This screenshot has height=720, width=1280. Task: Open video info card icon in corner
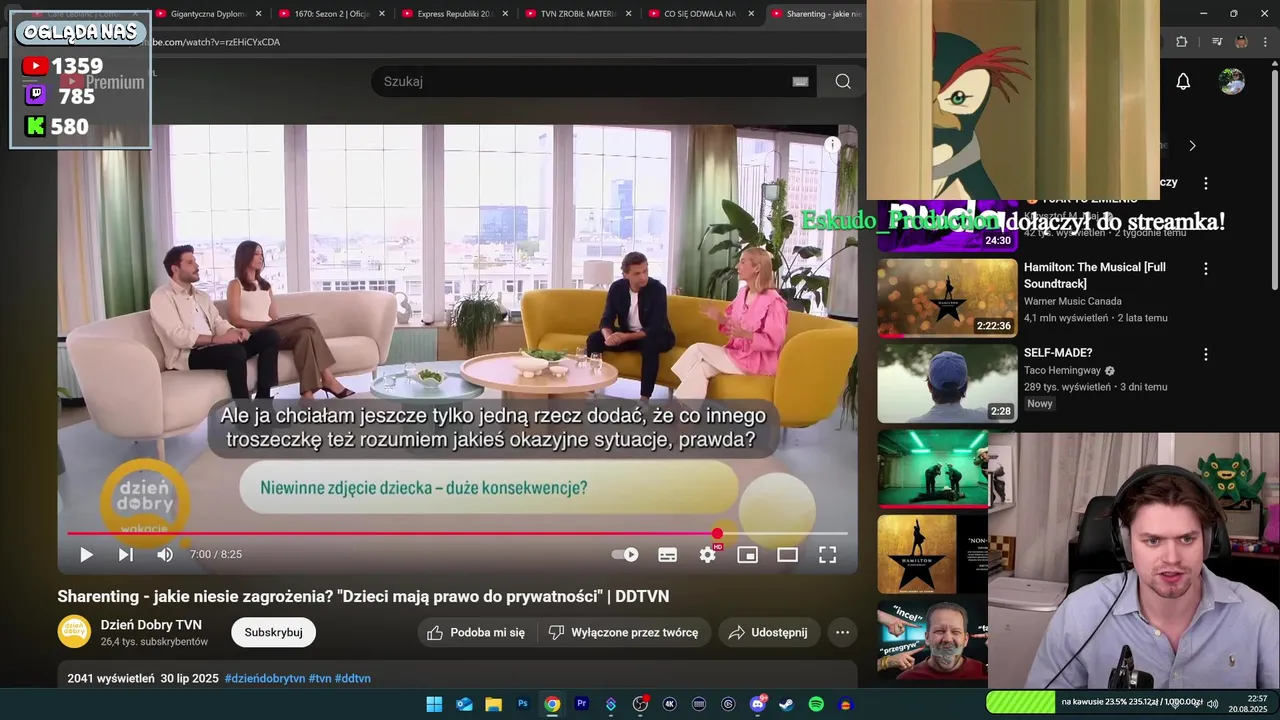[x=832, y=144]
